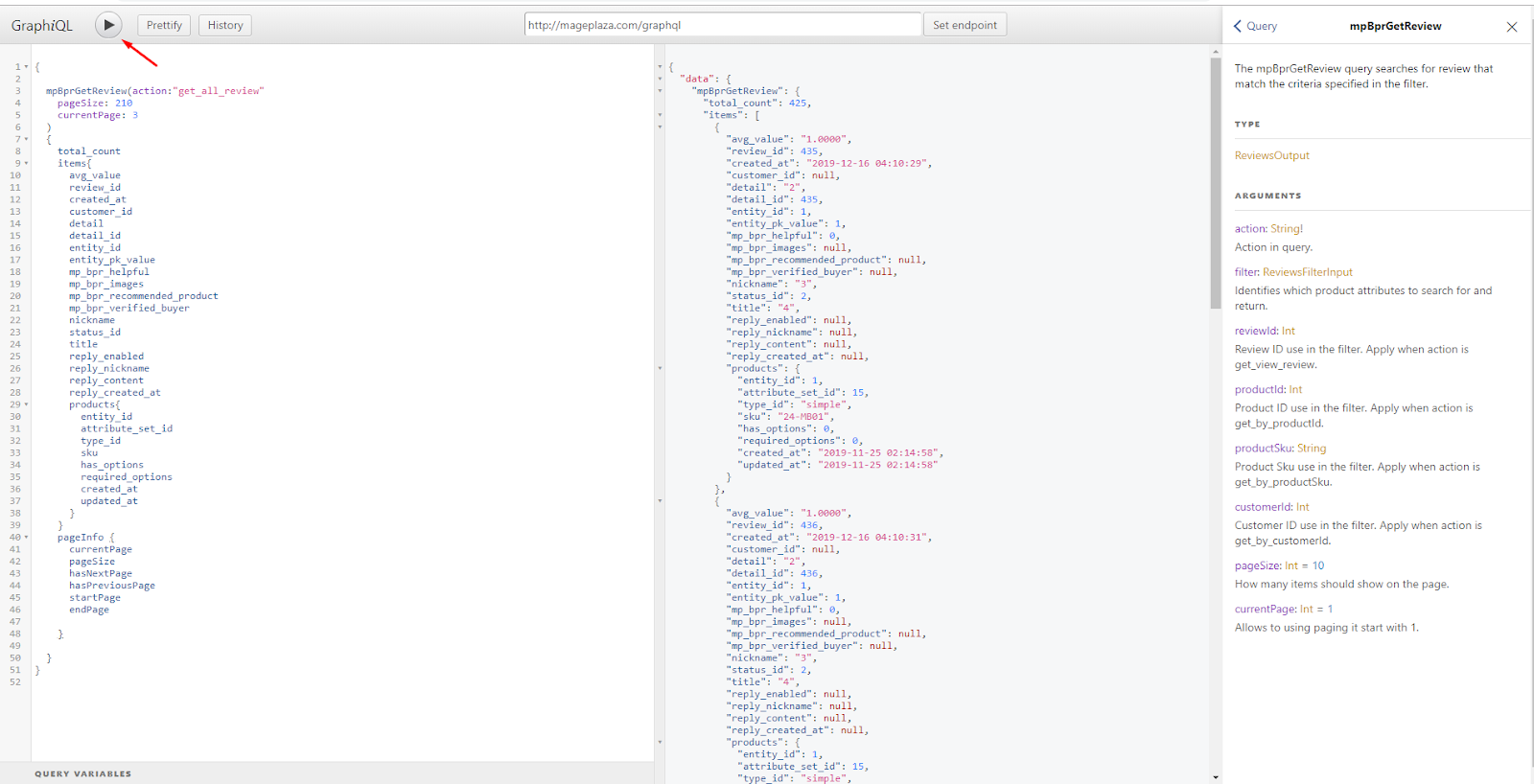Open Int type of reviewId argument
This screenshot has height=784, width=1534.
pyautogui.click(x=1289, y=331)
